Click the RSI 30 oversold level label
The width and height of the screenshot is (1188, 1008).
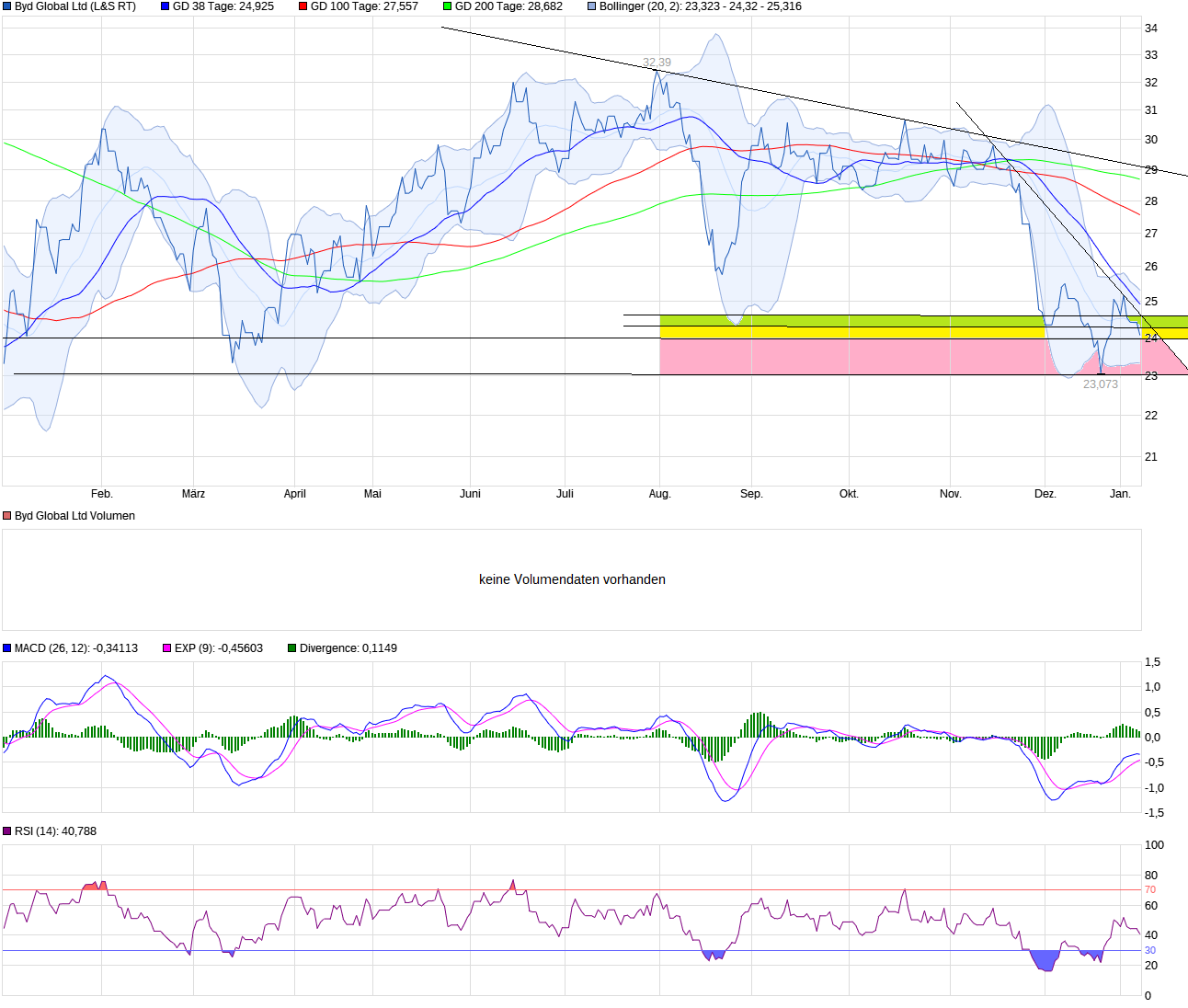pos(1150,950)
